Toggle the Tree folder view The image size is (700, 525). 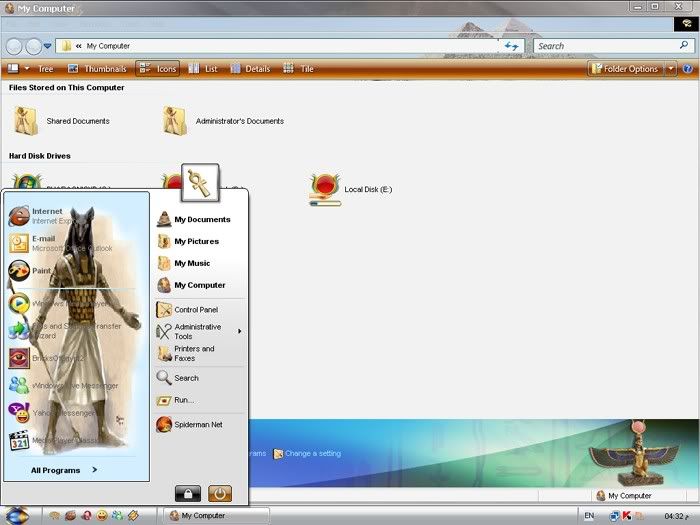[46, 69]
